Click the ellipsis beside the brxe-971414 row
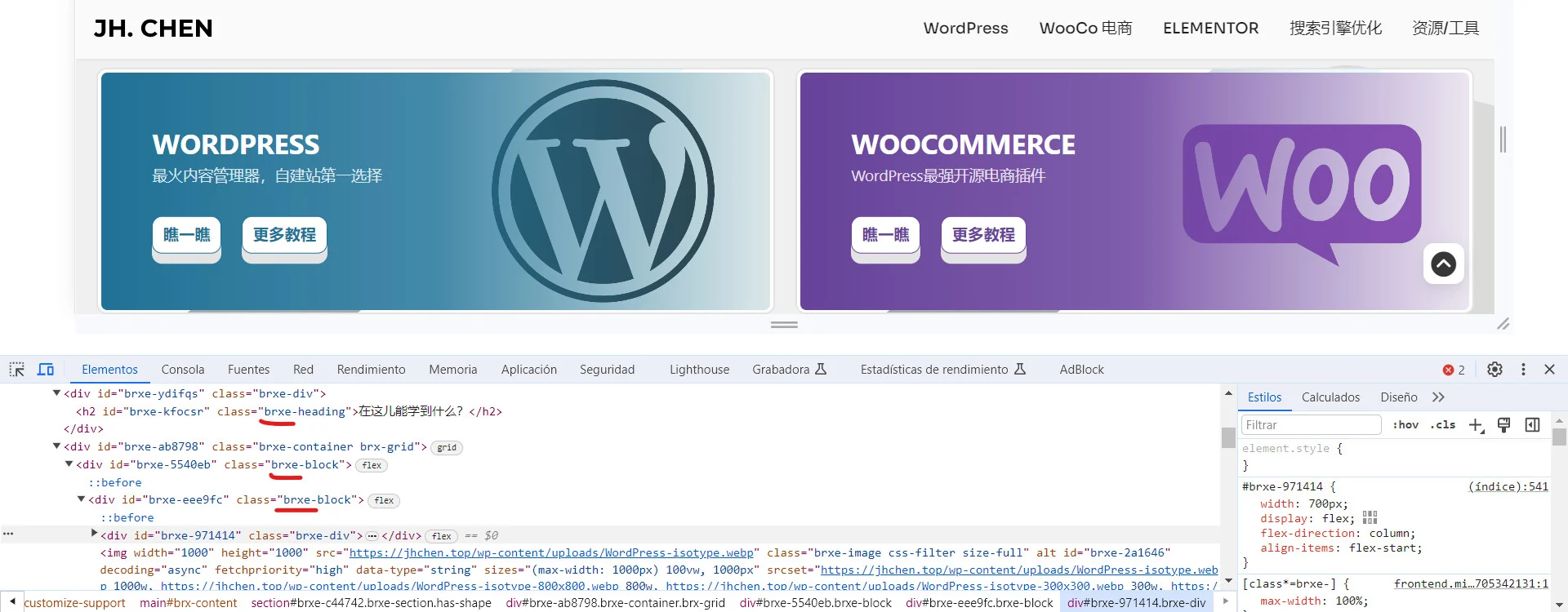 pos(8,534)
